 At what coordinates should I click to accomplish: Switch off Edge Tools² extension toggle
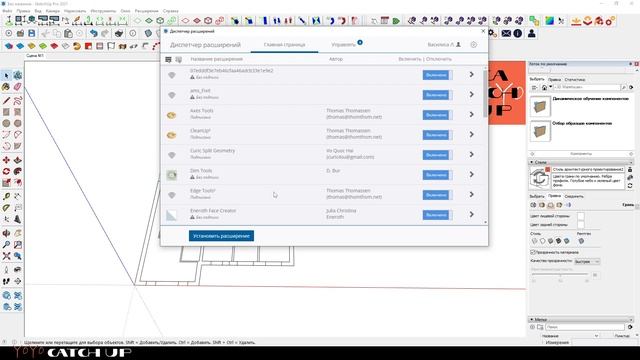(438, 195)
